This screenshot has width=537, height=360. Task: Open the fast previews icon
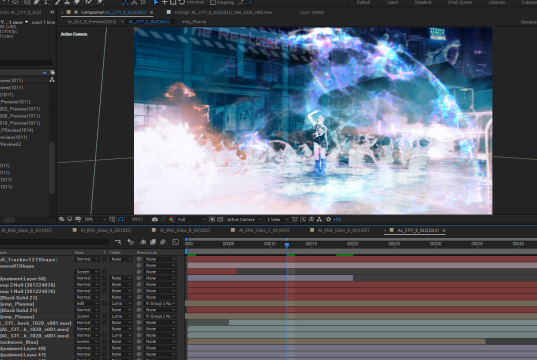(x=303, y=219)
